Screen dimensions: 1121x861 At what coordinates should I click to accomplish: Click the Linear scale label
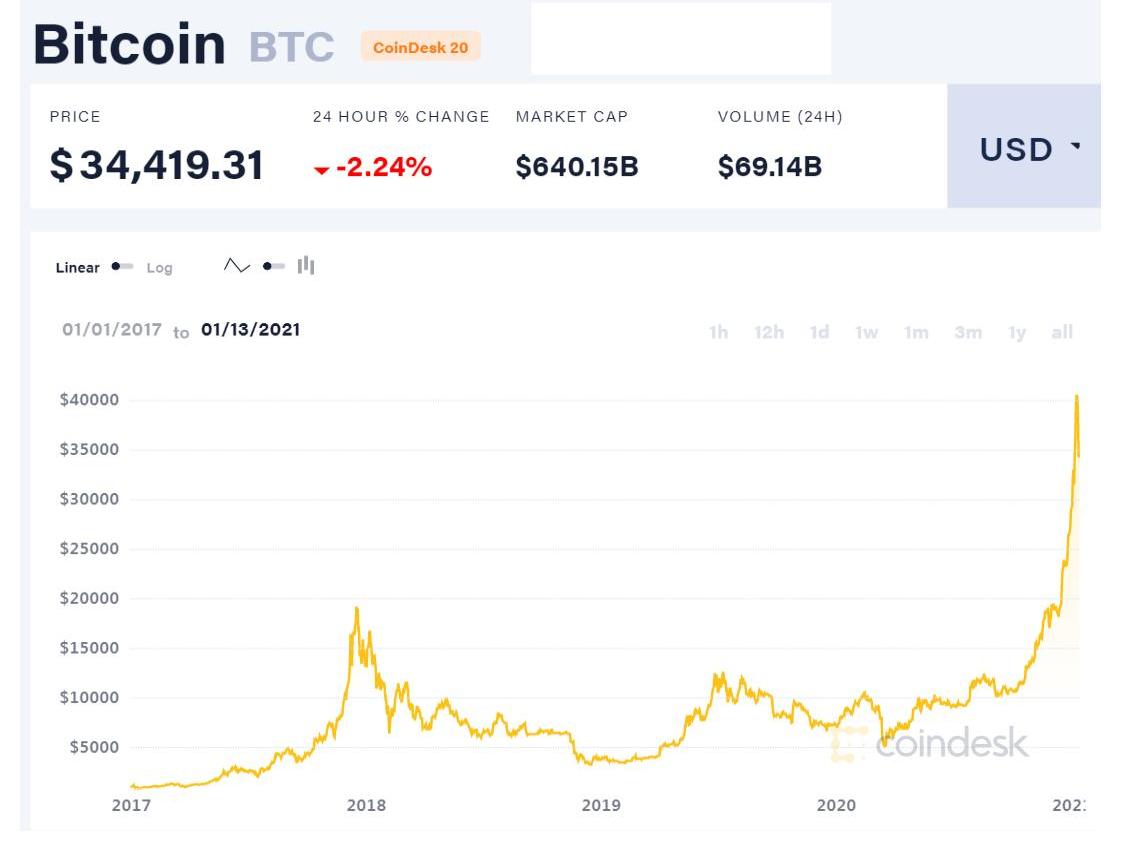77,268
